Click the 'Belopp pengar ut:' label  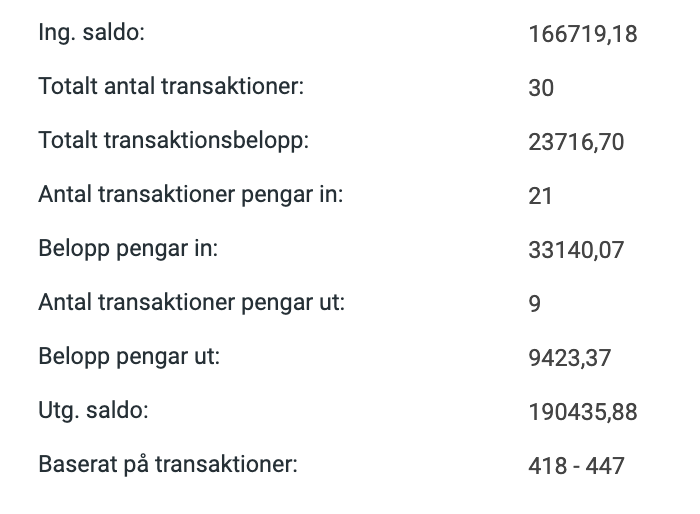click(129, 356)
